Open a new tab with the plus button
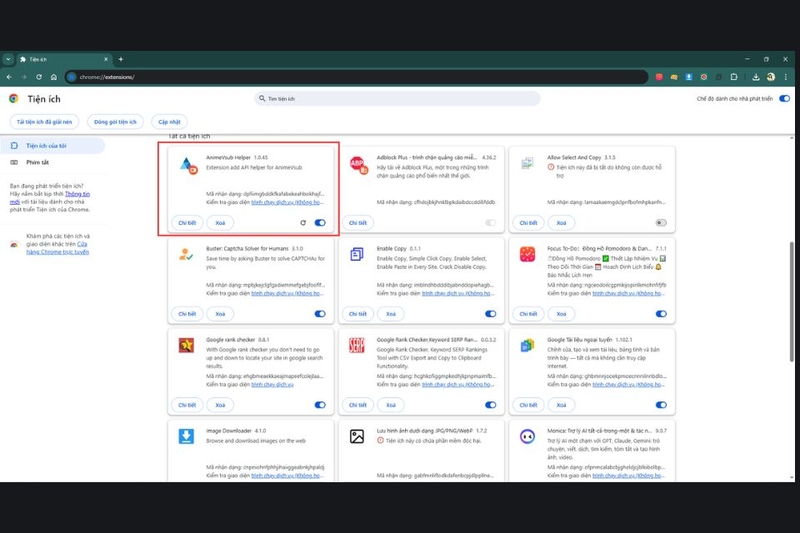Screen dimensions: 800x533 click(x=121, y=59)
